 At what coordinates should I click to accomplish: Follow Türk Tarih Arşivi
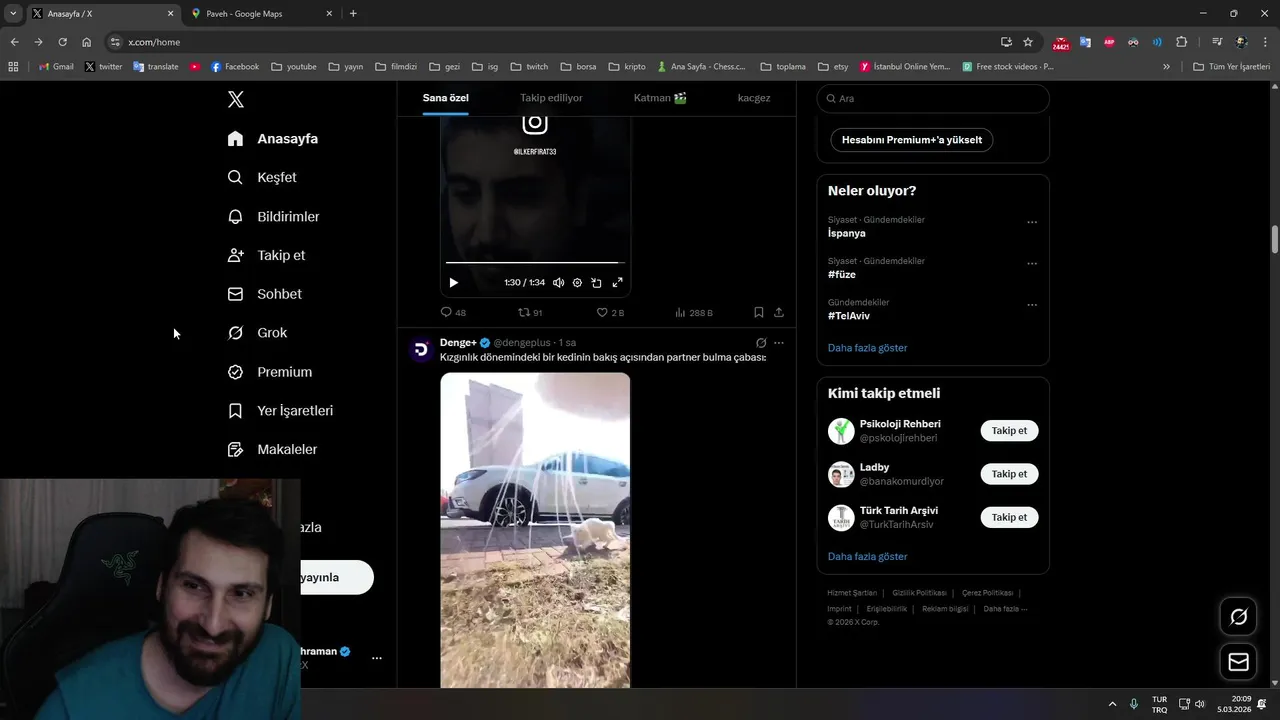[1009, 517]
